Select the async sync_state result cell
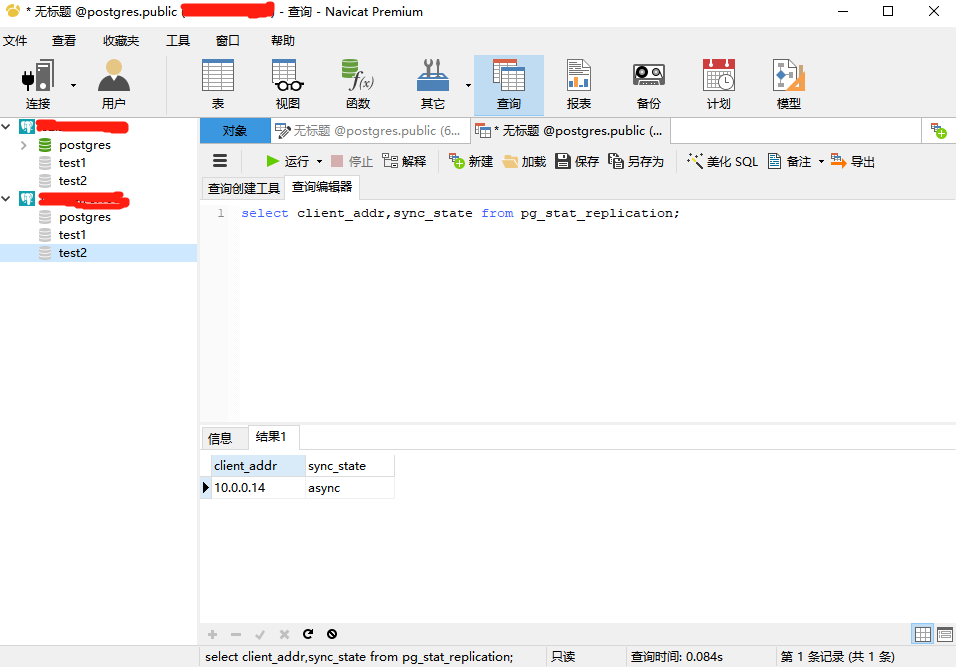 click(x=349, y=488)
